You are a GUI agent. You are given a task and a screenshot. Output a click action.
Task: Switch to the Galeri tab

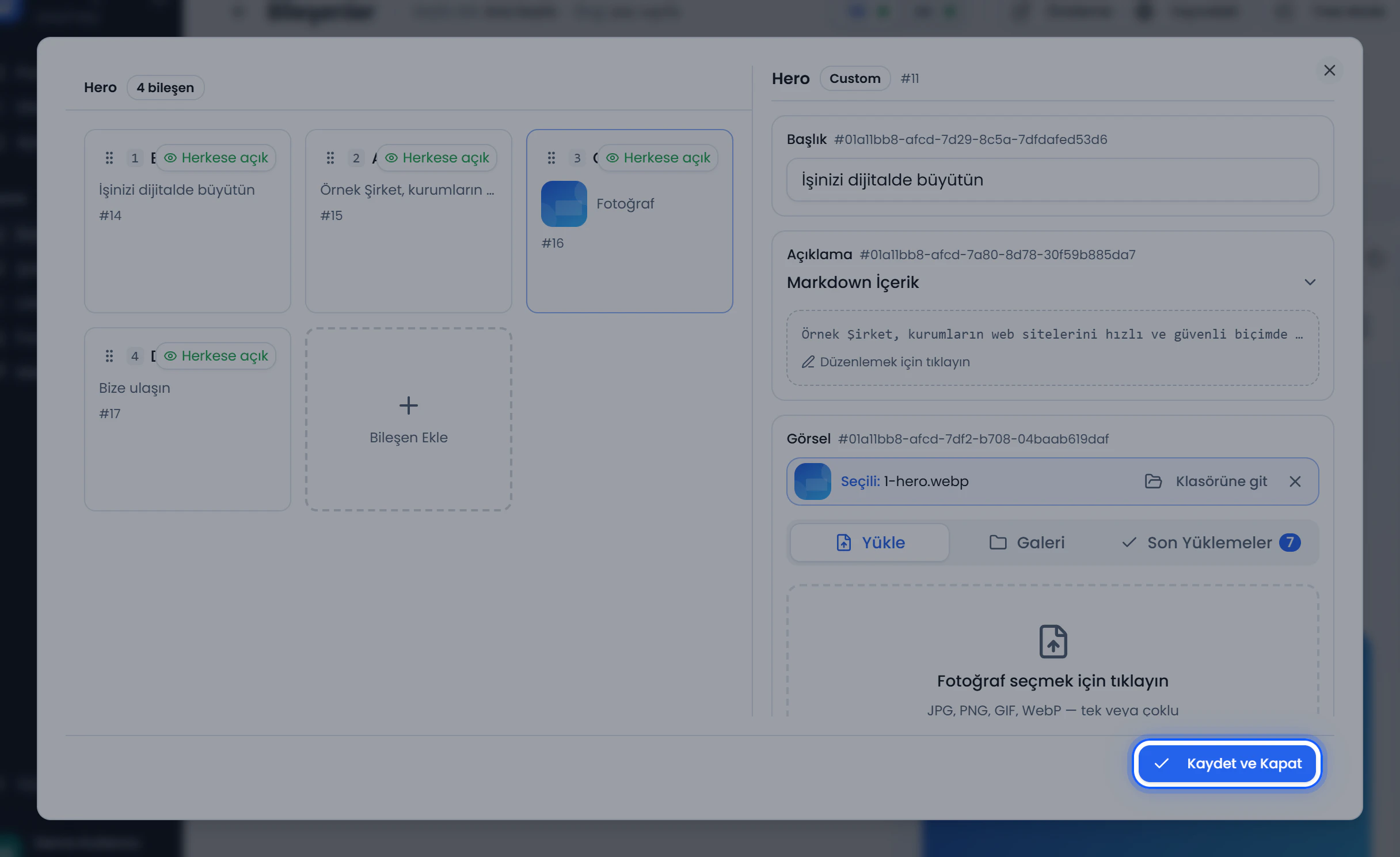(1027, 543)
